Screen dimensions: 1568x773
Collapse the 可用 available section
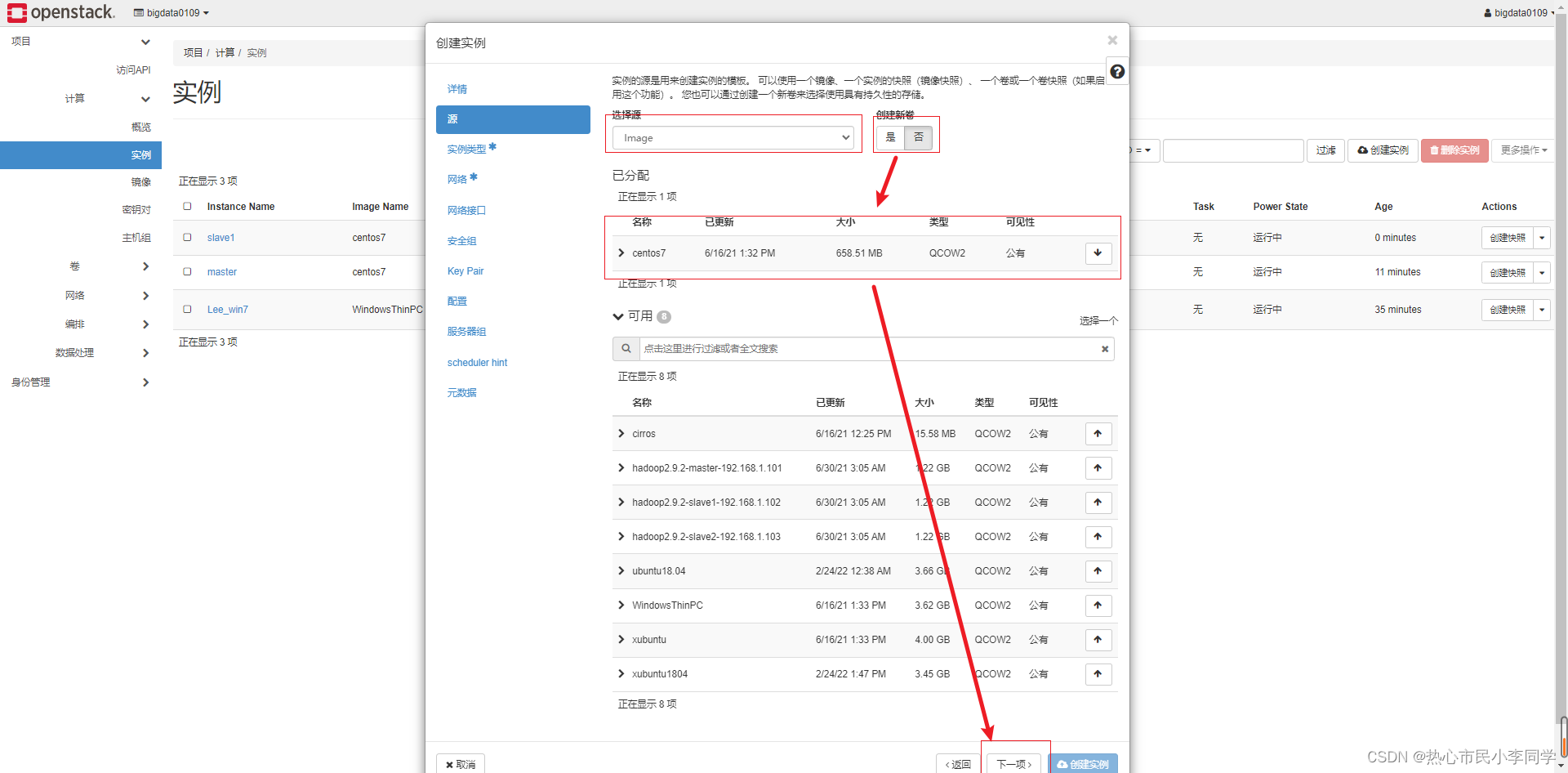tap(618, 316)
